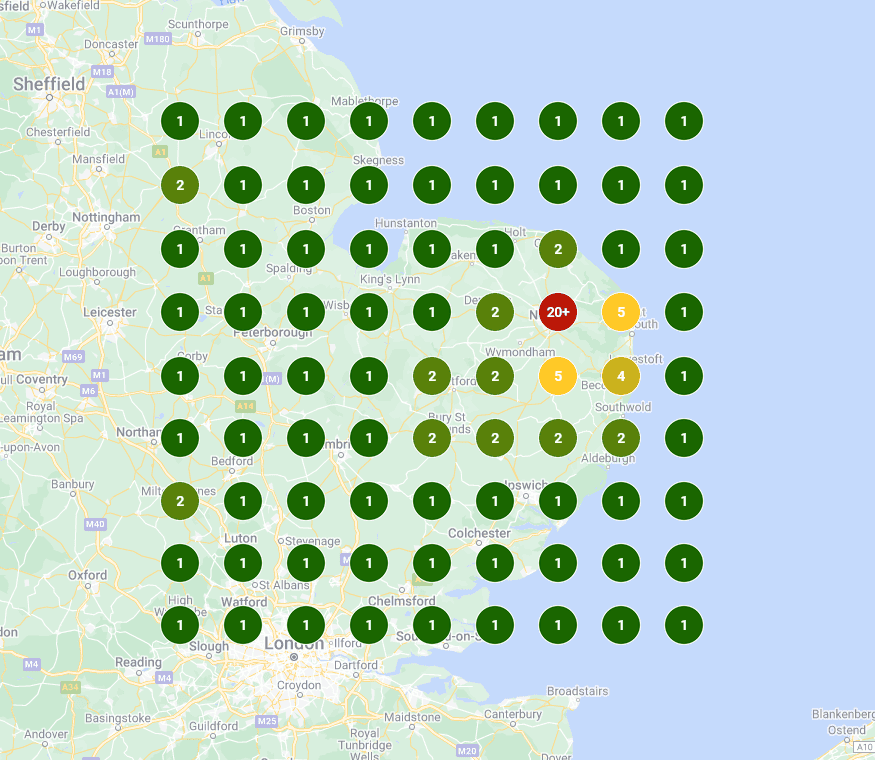The height and width of the screenshot is (760, 875).
Task: Open the 2 marker near Bury St Edmunds
Action: point(431,438)
